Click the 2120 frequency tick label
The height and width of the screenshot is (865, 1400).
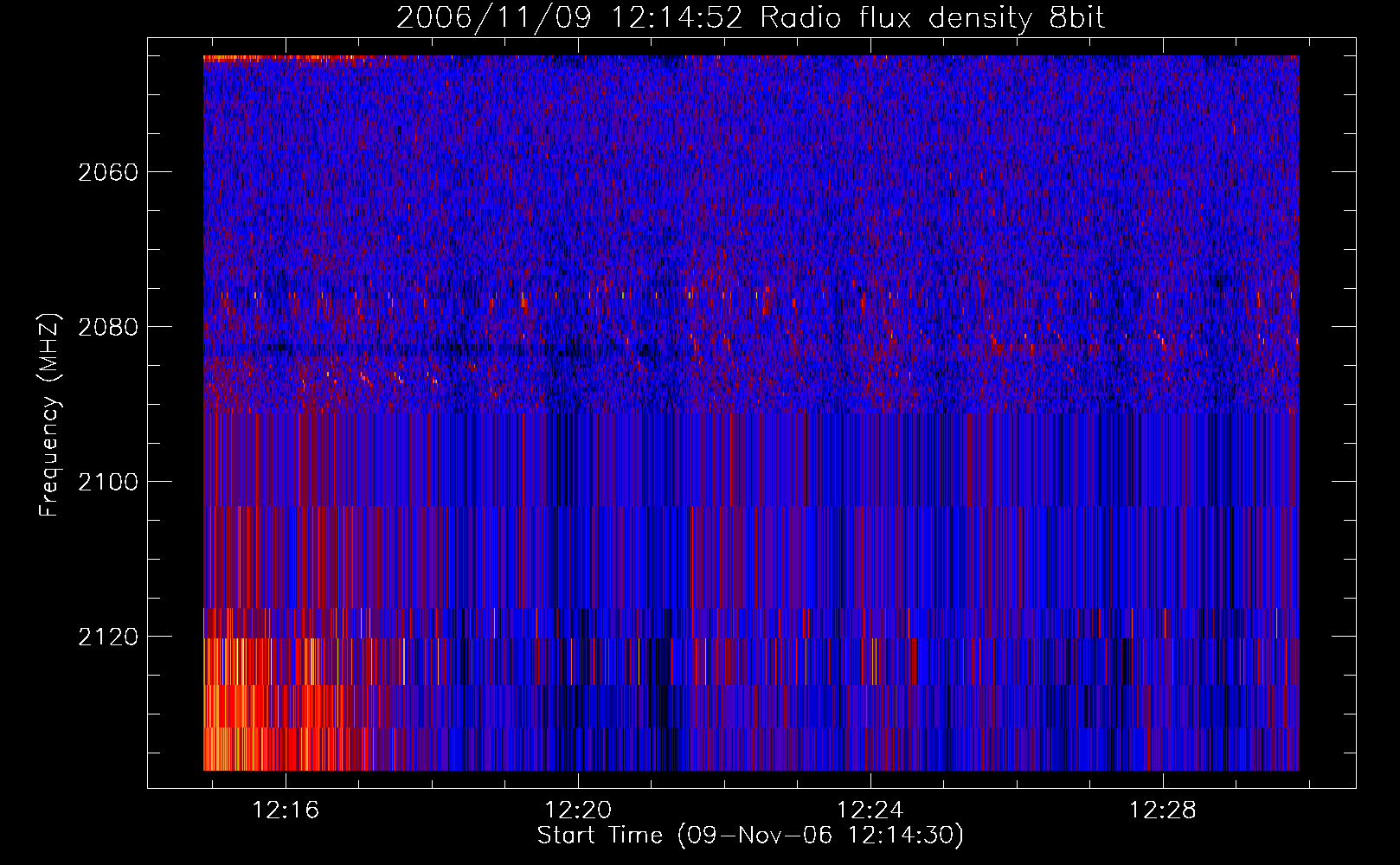pos(108,637)
